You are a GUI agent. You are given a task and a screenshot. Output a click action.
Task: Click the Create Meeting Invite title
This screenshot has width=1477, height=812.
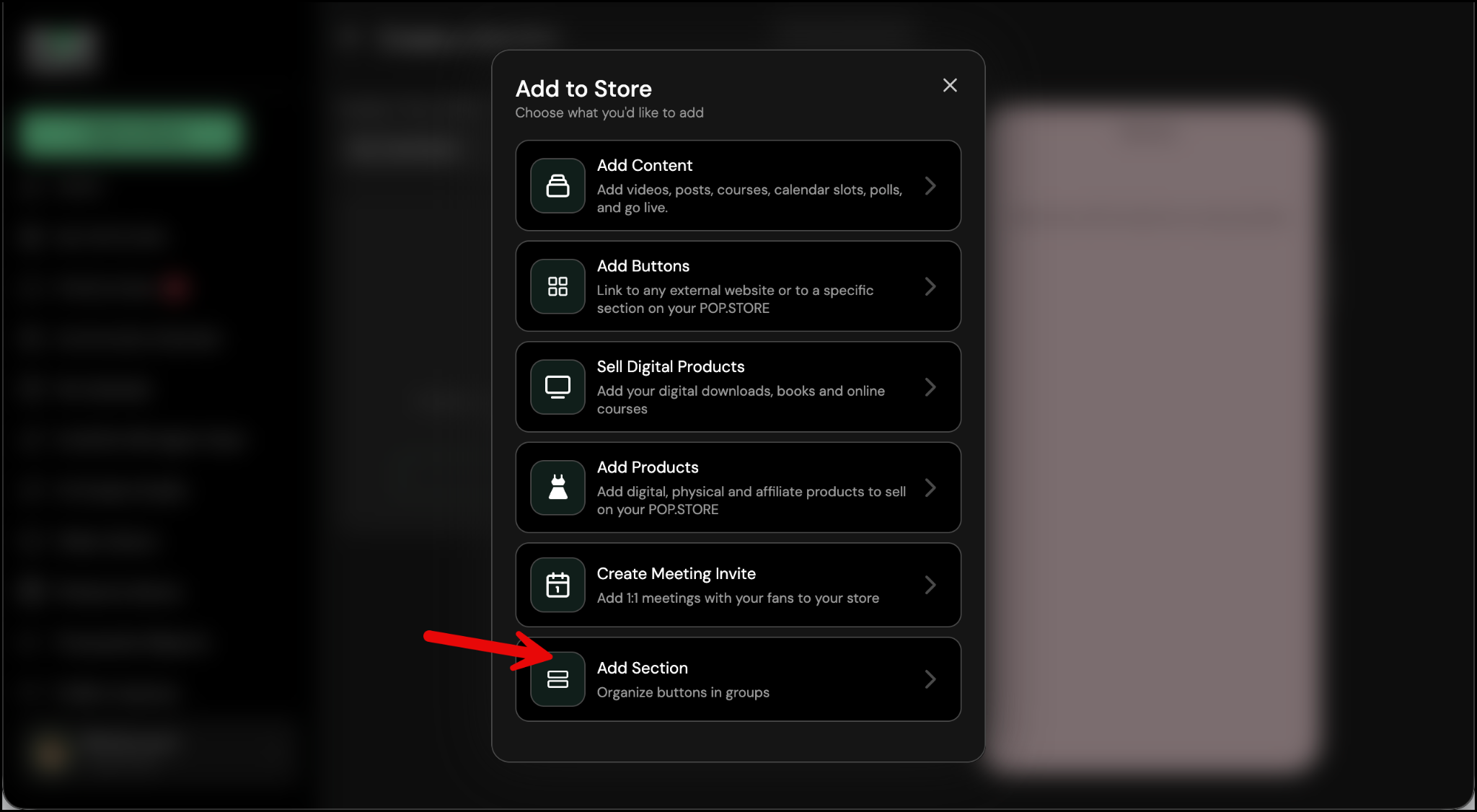coord(676,574)
